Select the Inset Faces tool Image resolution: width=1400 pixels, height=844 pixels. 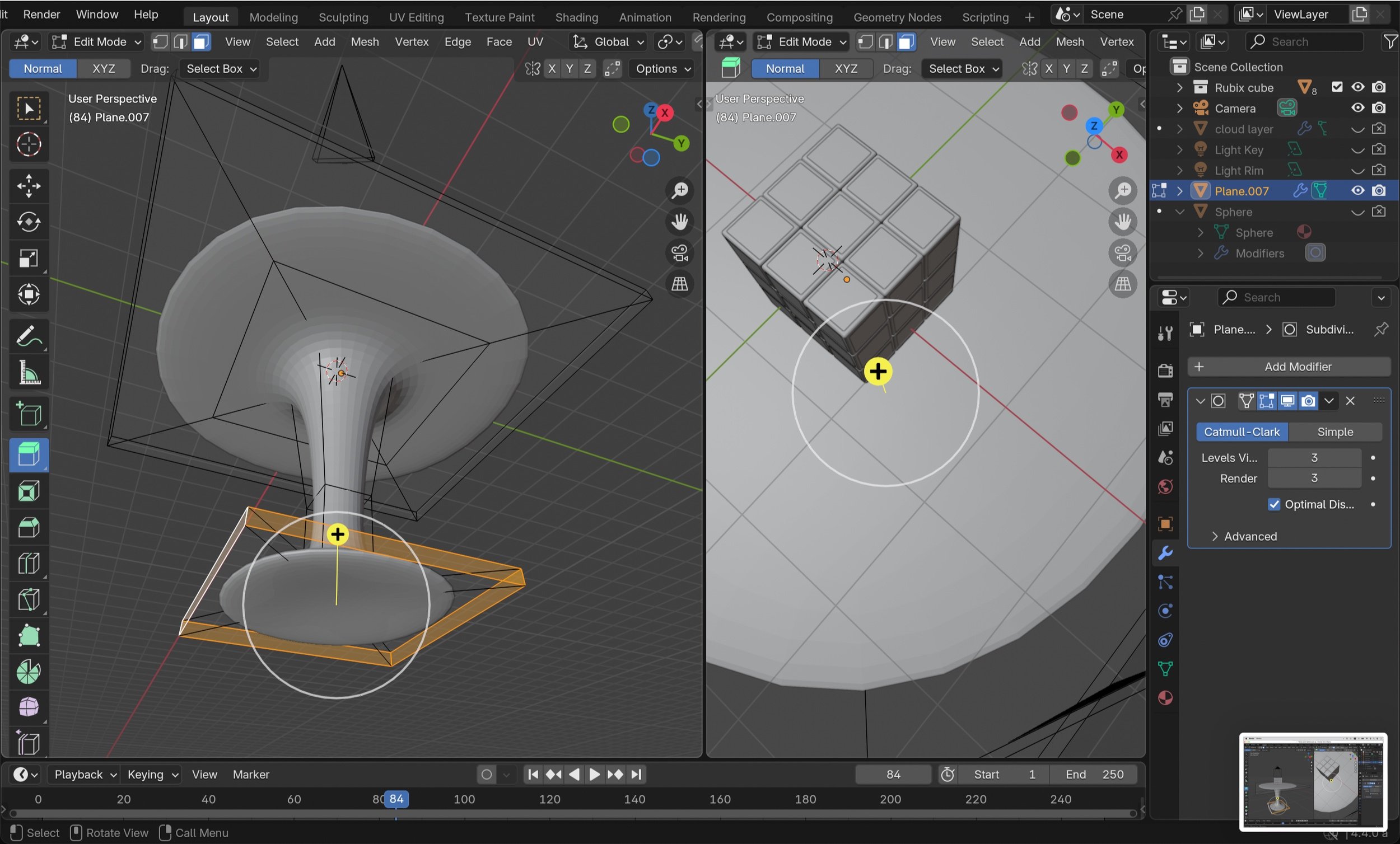pyautogui.click(x=29, y=491)
